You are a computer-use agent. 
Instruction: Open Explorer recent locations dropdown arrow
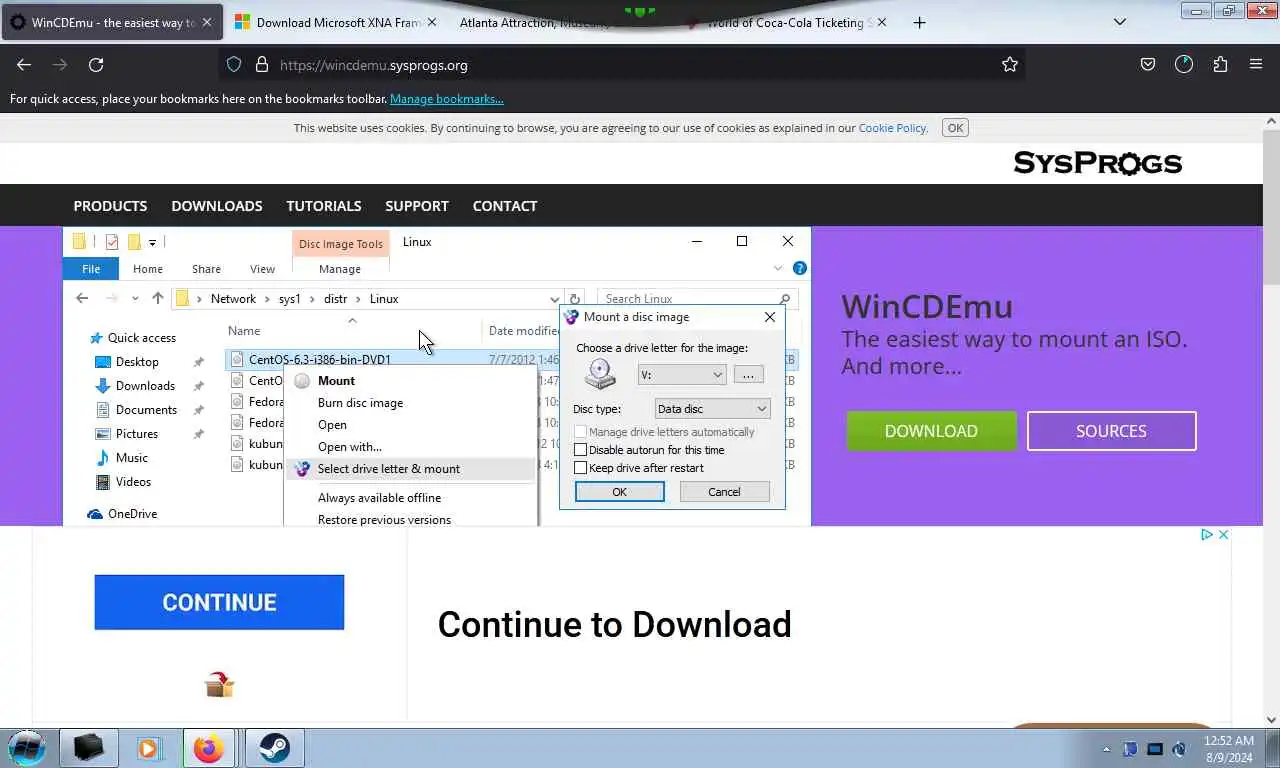pyautogui.click(x=135, y=299)
